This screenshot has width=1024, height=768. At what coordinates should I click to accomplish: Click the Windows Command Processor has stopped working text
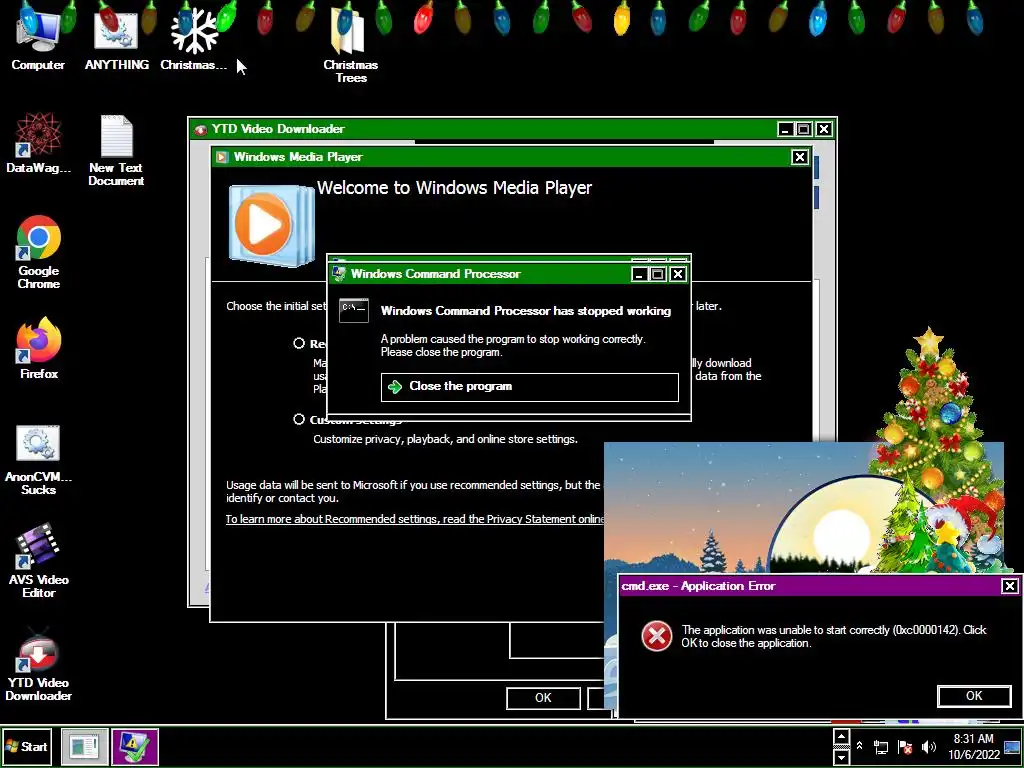(526, 311)
